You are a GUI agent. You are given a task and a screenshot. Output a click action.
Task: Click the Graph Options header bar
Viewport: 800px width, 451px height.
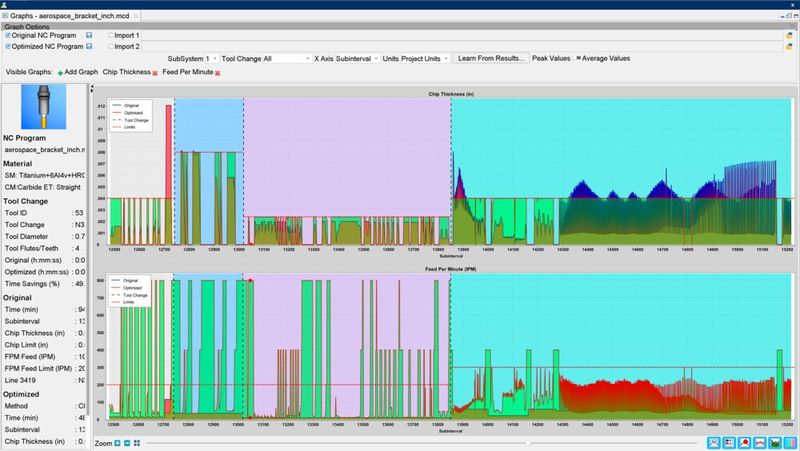pos(399,26)
